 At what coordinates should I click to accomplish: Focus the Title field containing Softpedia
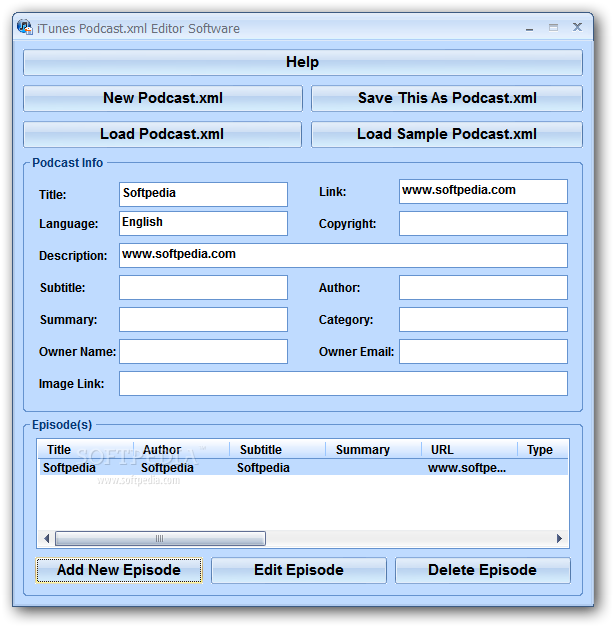pyautogui.click(x=203, y=194)
